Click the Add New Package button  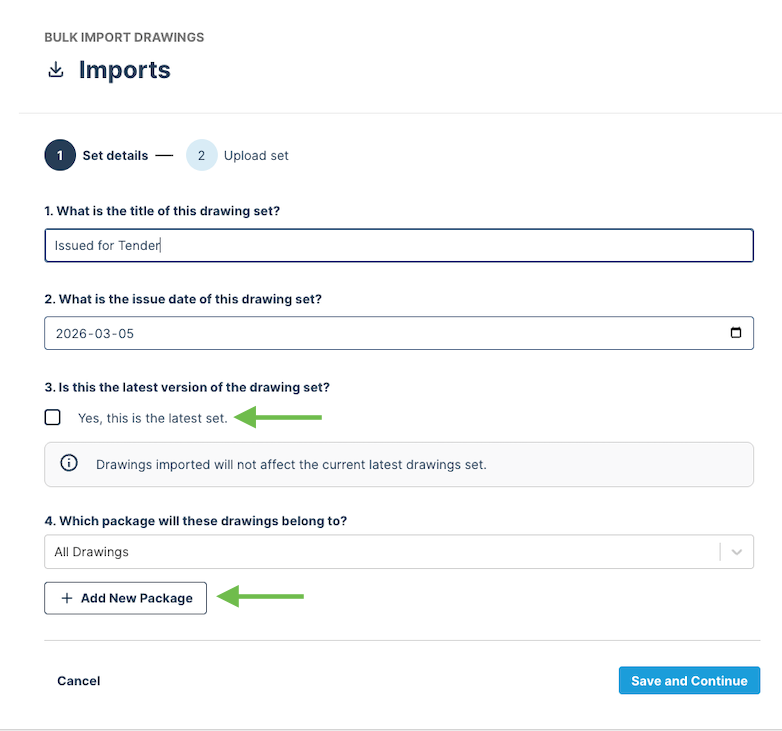pos(125,598)
